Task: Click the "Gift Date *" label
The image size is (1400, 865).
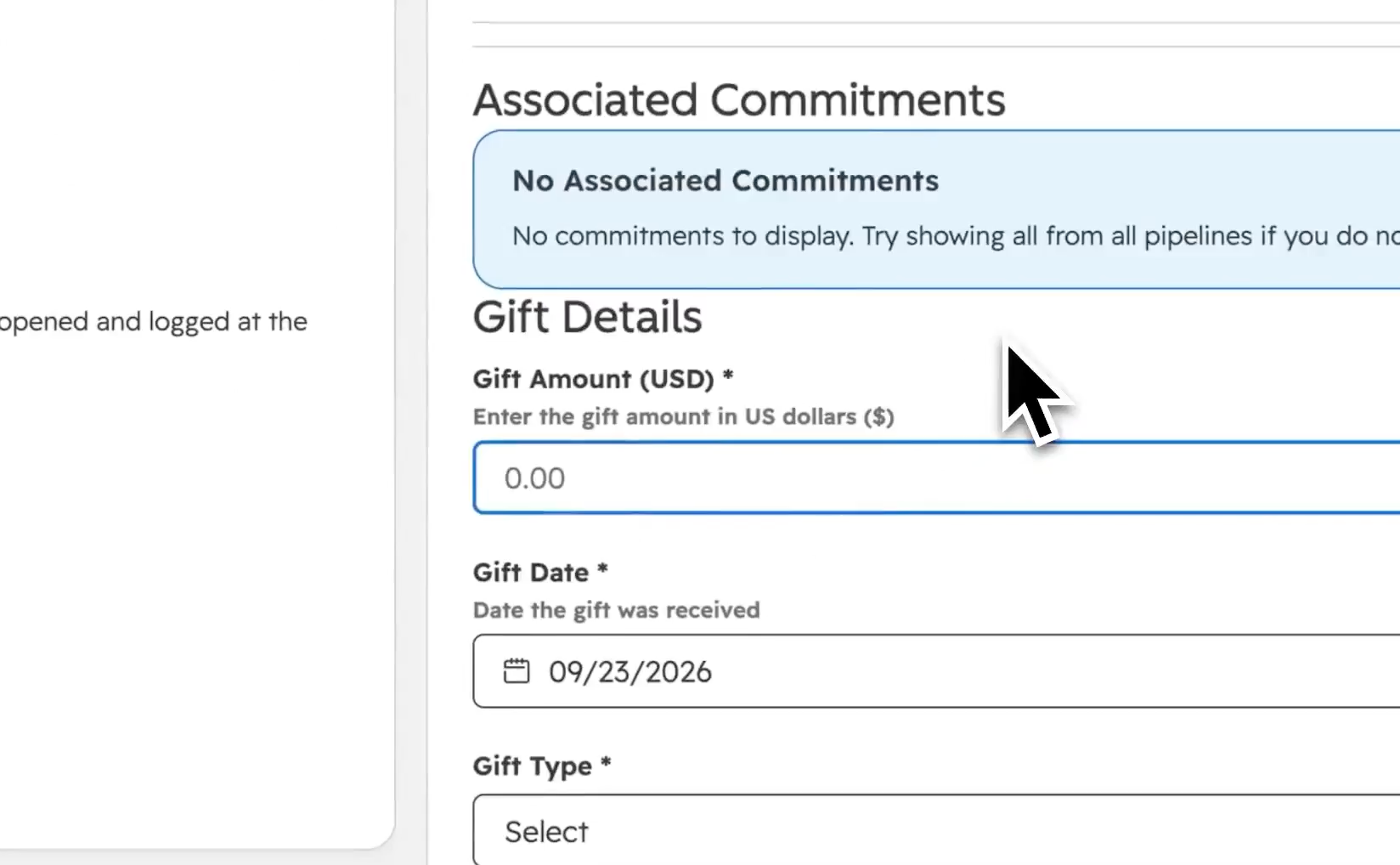Action: 540,572
